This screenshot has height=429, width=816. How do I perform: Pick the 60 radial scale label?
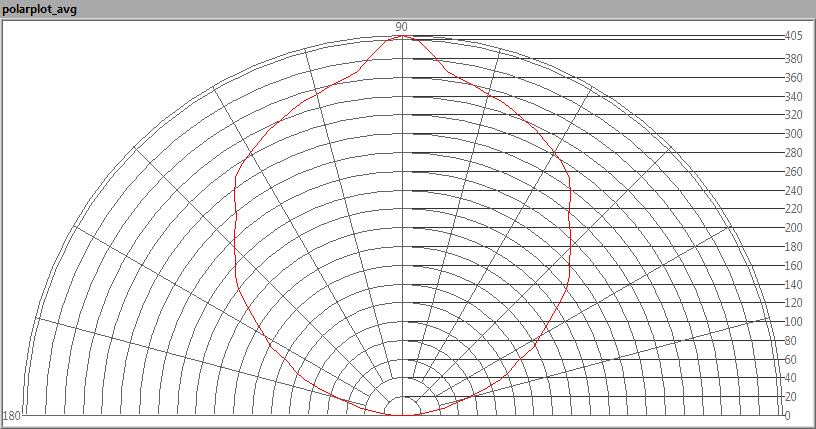tap(790, 360)
